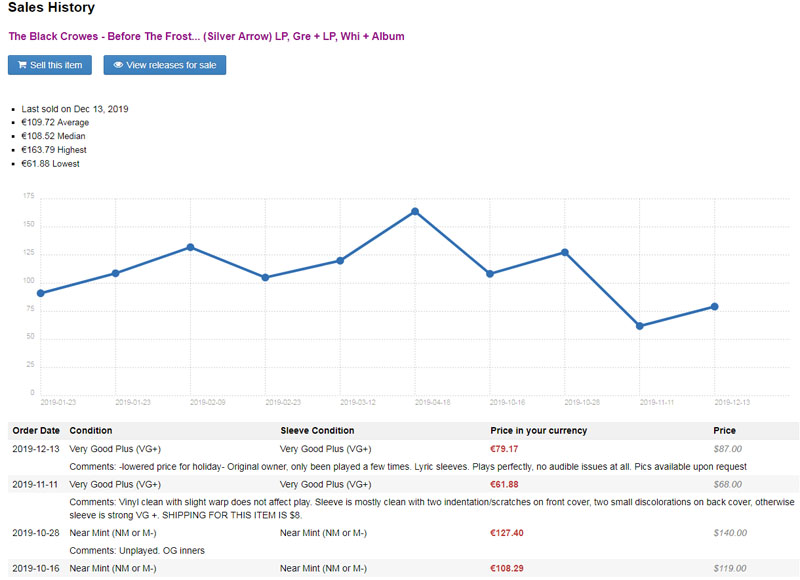The image size is (800, 580).
Task: Select the chart data point for 2019-02-23
Action: click(x=265, y=278)
